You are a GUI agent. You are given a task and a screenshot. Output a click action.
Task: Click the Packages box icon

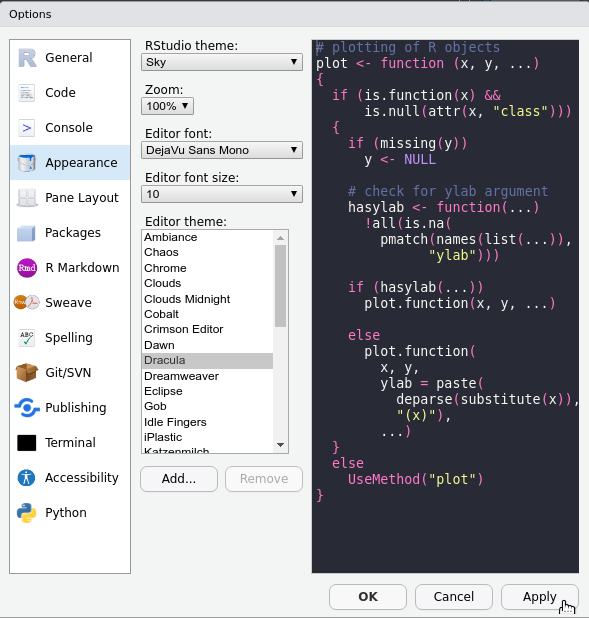click(27, 233)
